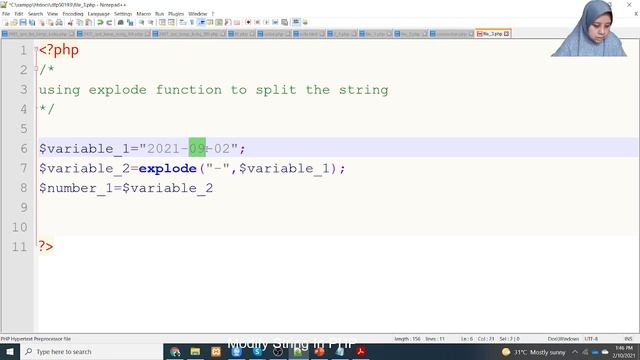
Task: Click the highlighted 09 on line 6
Action: click(197, 148)
